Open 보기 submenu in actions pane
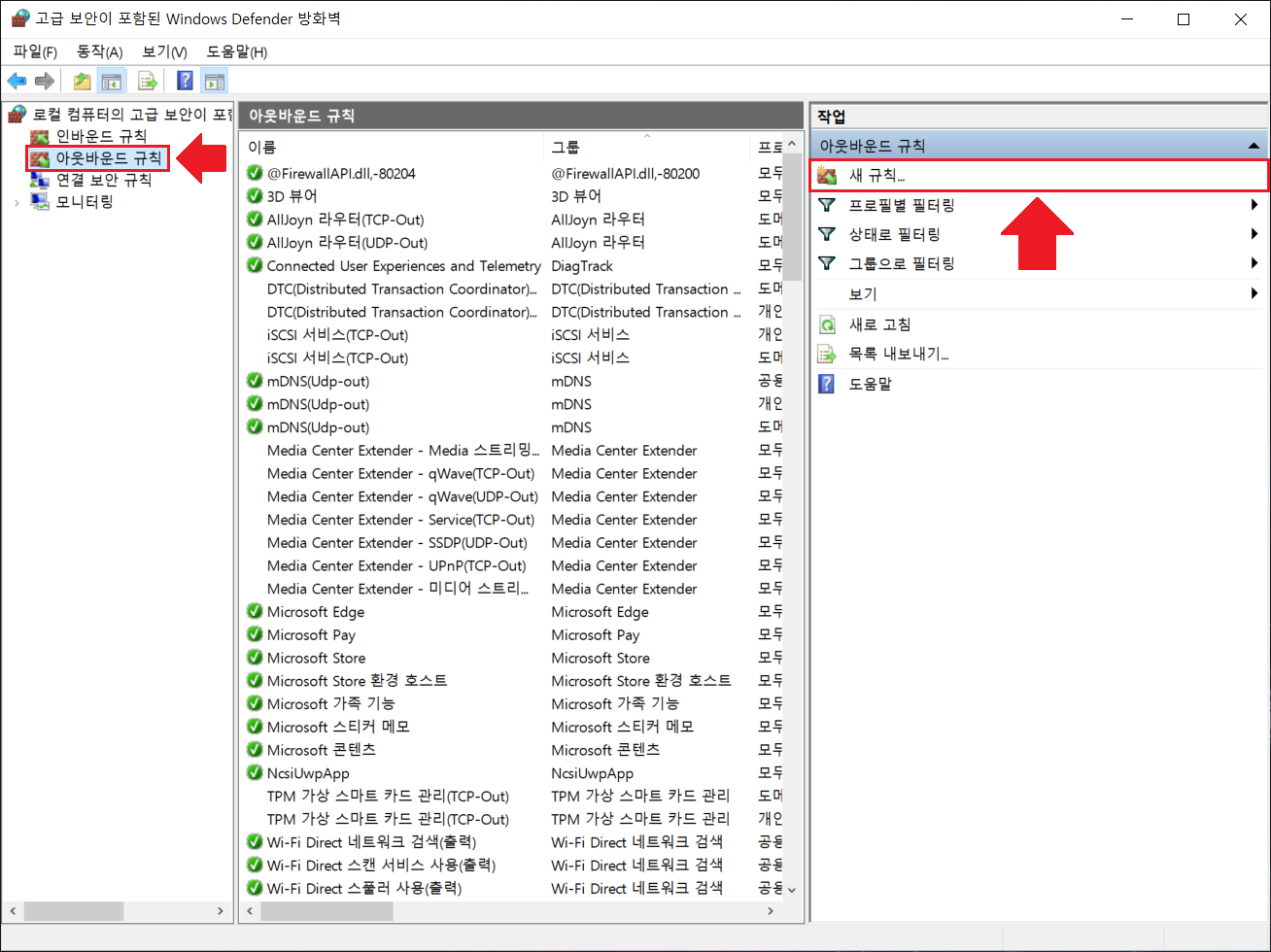Image resolution: width=1271 pixels, height=952 pixels. pos(1038,293)
